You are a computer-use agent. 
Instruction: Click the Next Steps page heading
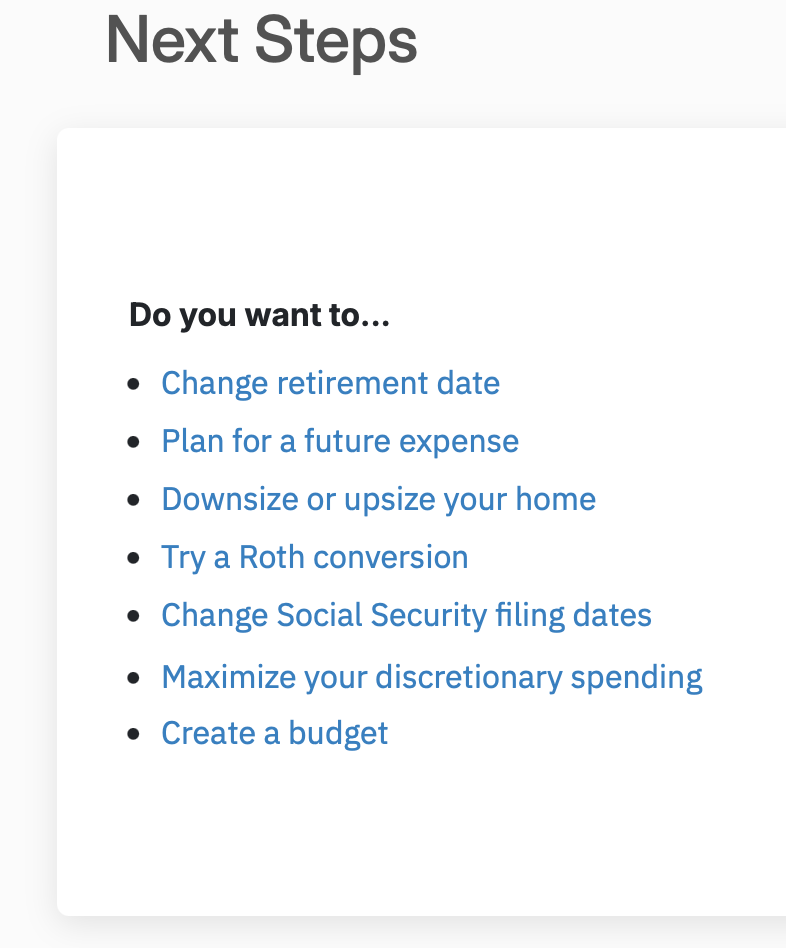[x=261, y=41]
